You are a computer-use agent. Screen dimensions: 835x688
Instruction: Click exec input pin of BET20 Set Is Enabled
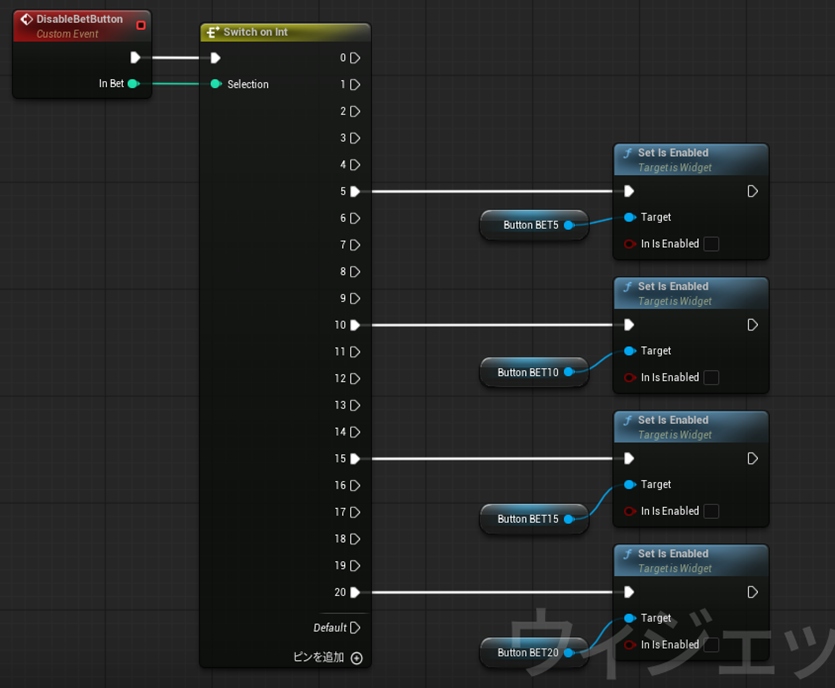[629, 592]
